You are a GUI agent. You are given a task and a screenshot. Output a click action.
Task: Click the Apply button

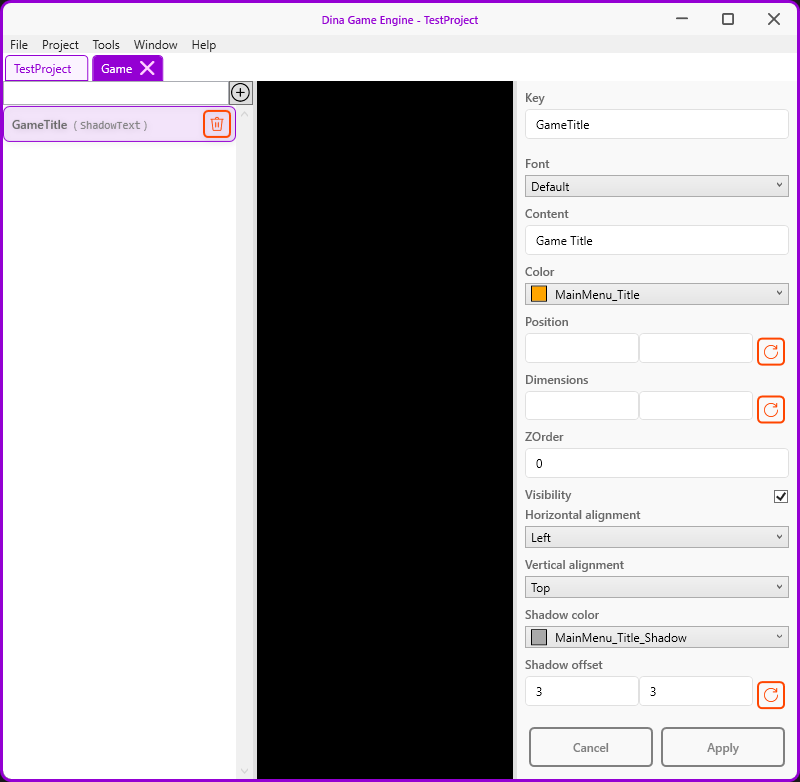point(722,747)
